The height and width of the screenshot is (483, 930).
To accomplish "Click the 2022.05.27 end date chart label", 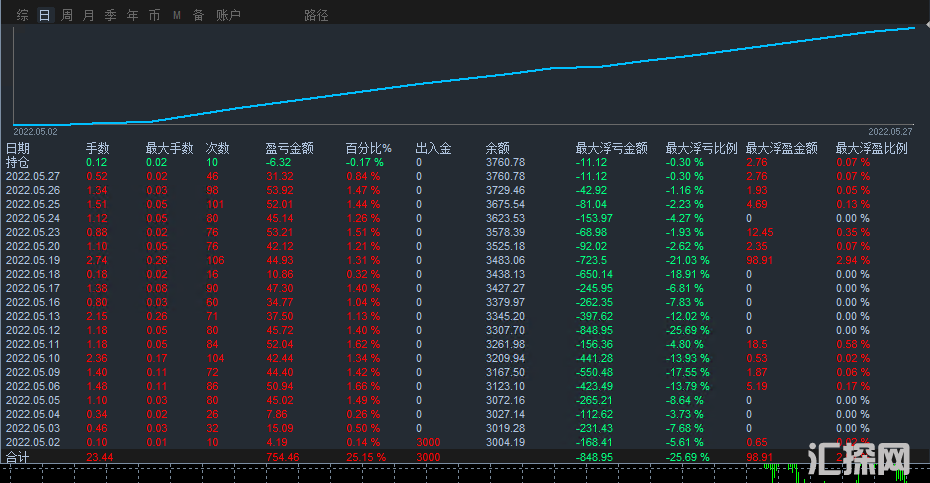I will (890, 131).
